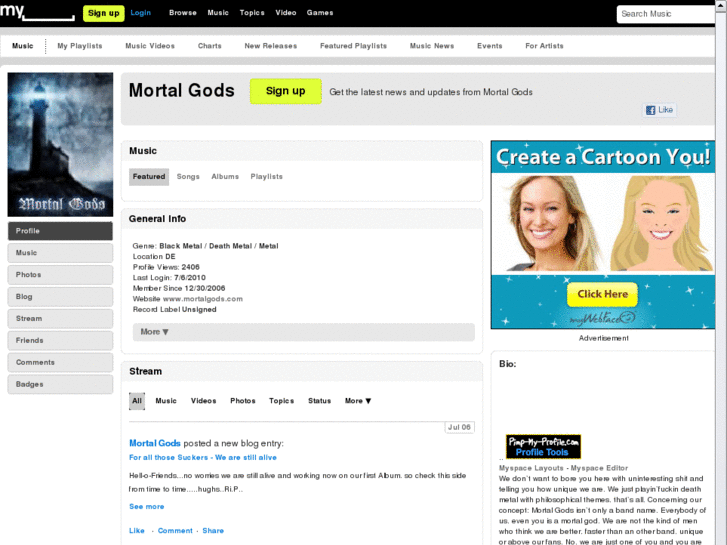This screenshot has height=545, width=727.
Task: Open Blog in left sidebar
Action: pyautogui.click(x=60, y=296)
